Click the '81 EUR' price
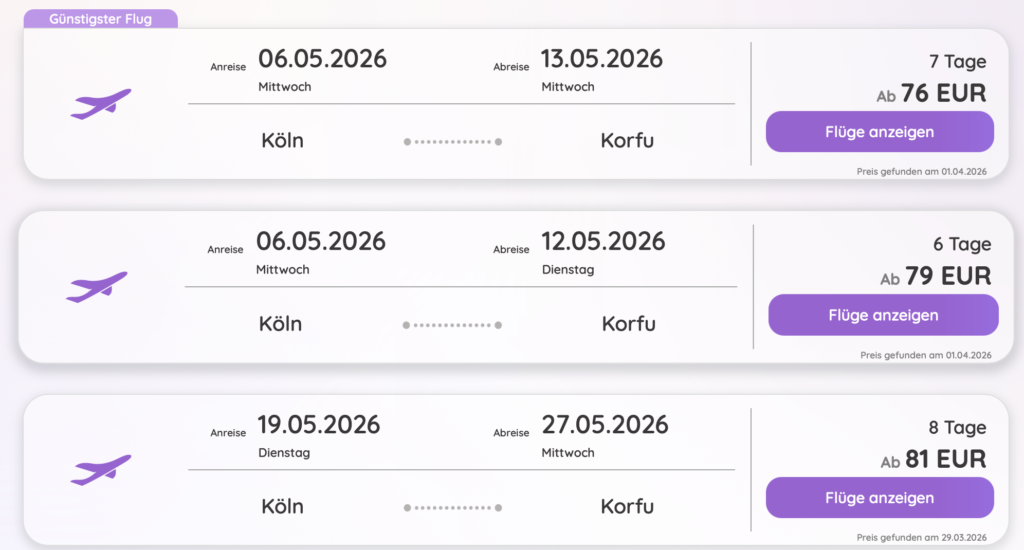The width and height of the screenshot is (1024, 550). pyautogui.click(x=945, y=460)
